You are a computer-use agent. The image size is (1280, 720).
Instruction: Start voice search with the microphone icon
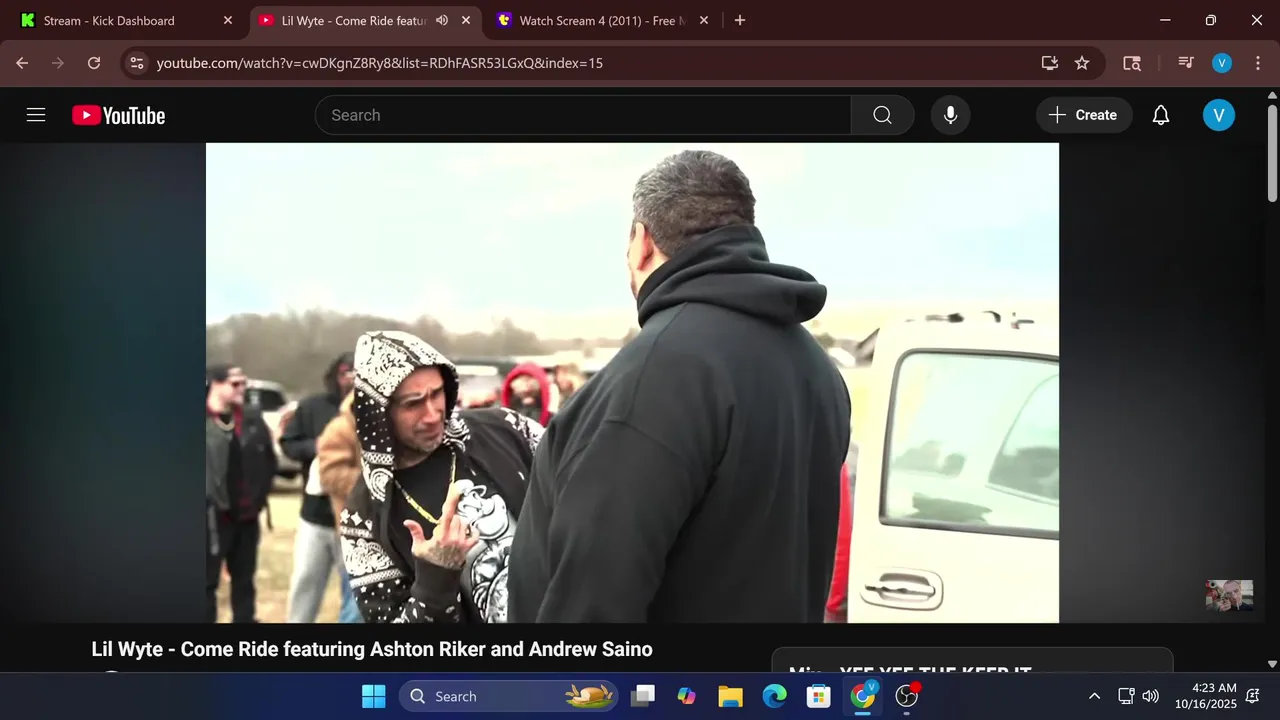coord(950,115)
